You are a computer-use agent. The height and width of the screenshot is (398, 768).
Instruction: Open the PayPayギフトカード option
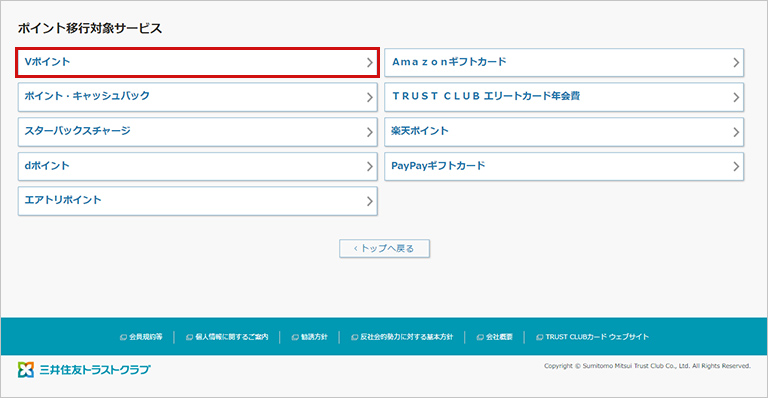(564, 166)
